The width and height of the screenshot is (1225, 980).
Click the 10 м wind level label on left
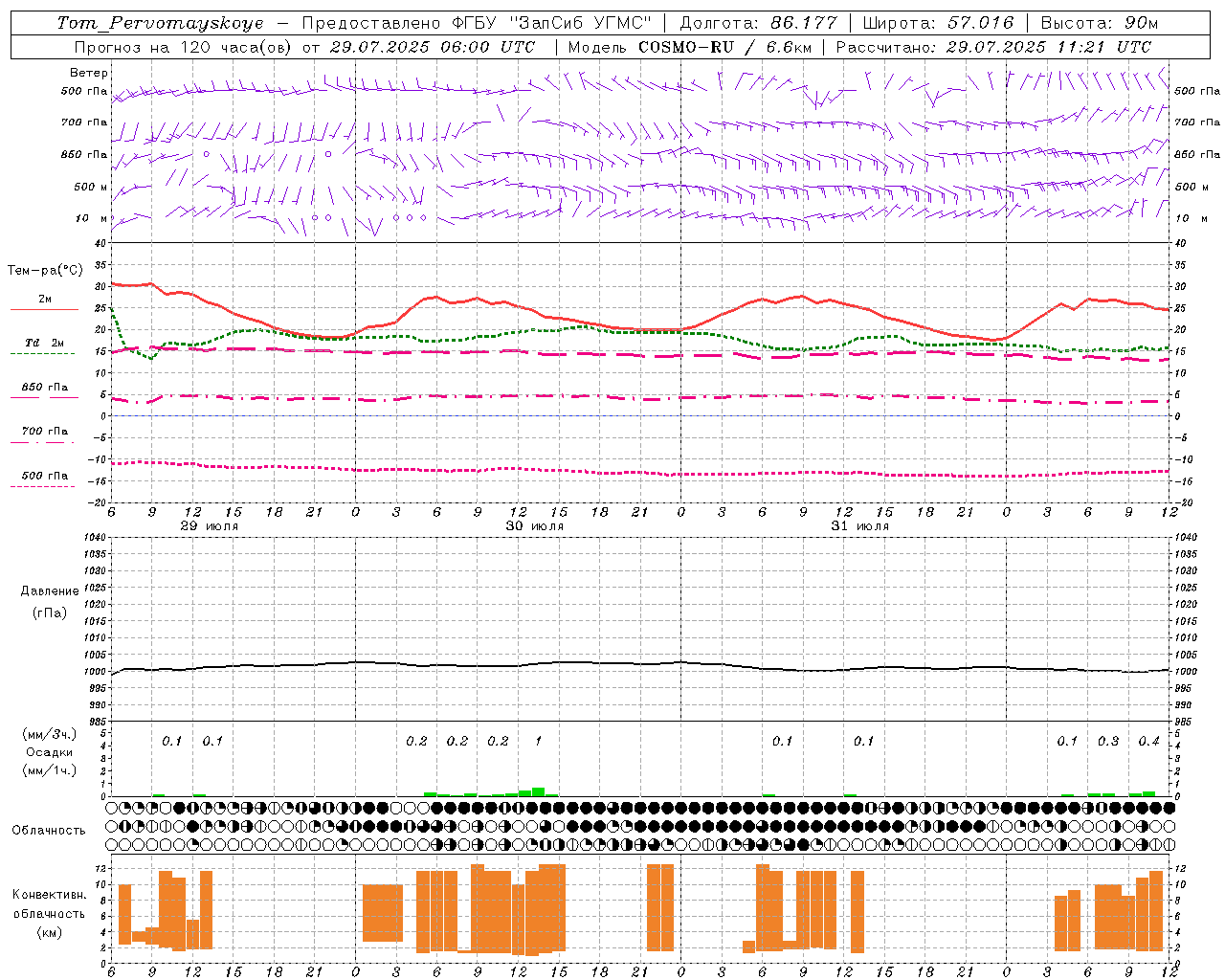tap(93, 218)
